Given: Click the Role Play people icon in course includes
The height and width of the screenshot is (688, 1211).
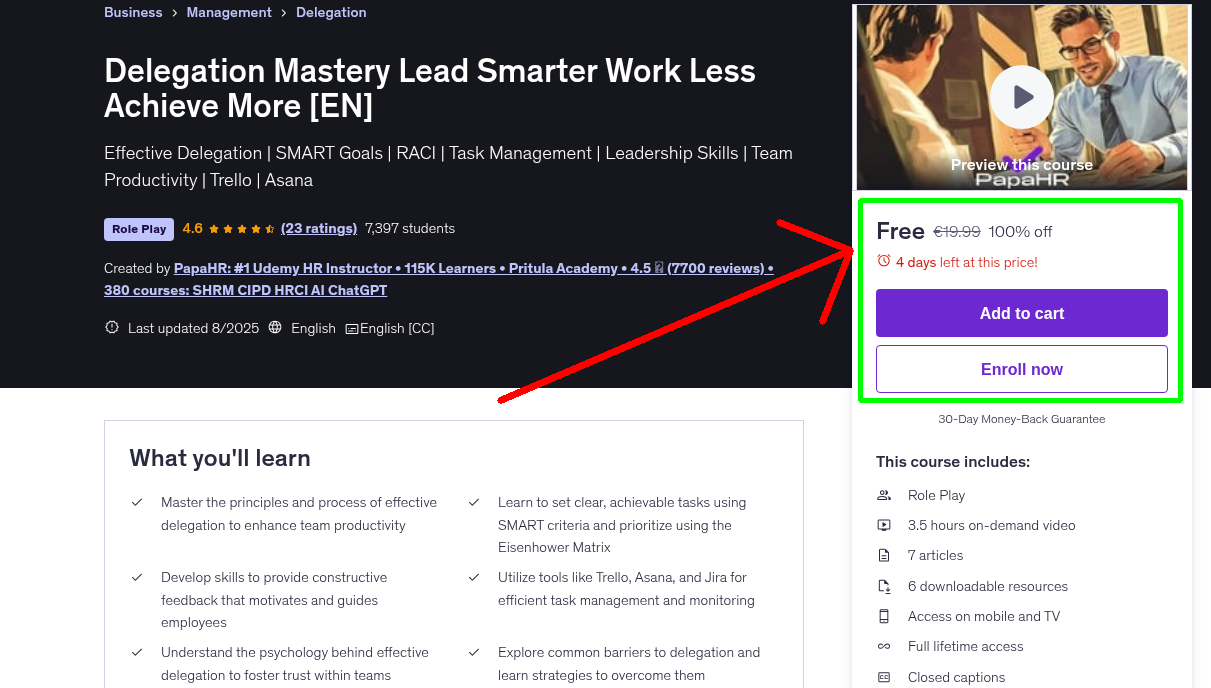Looking at the screenshot, I should 884,495.
